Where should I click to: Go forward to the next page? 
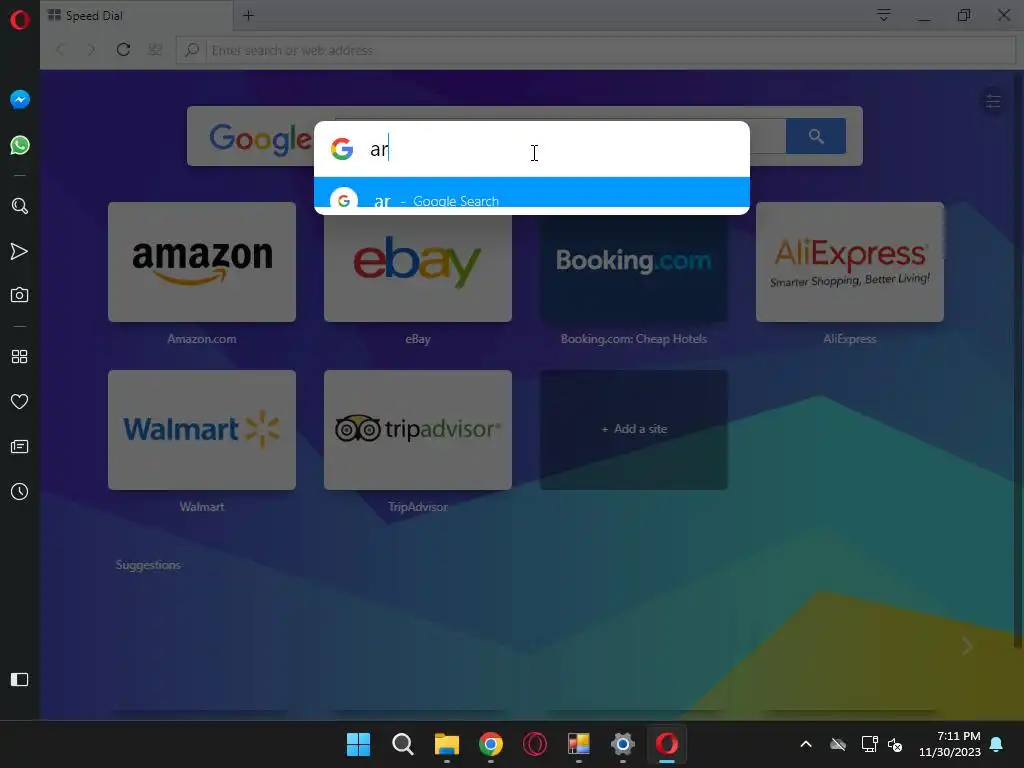91,50
